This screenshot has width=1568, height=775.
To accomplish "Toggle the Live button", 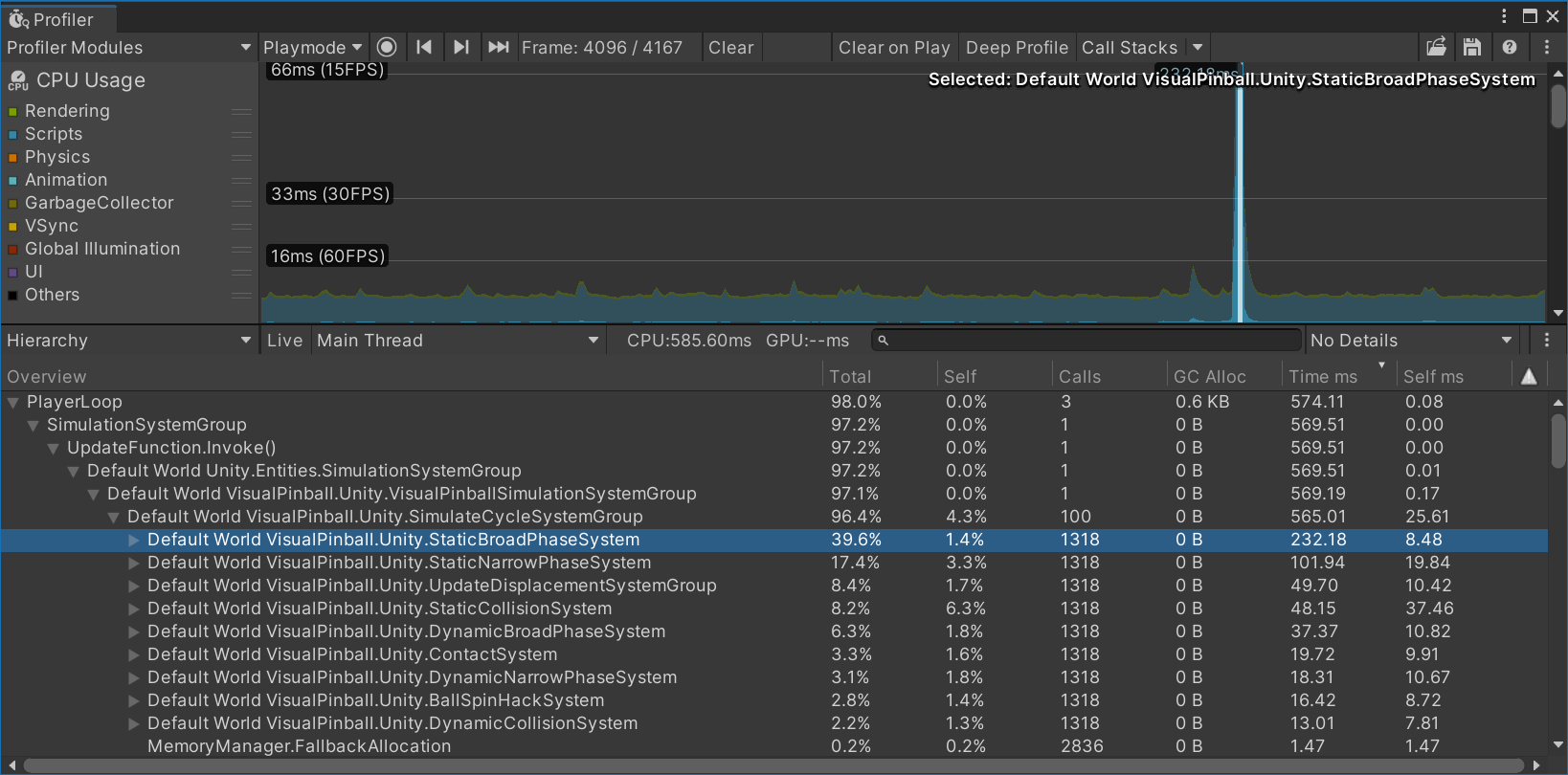I will [284, 340].
